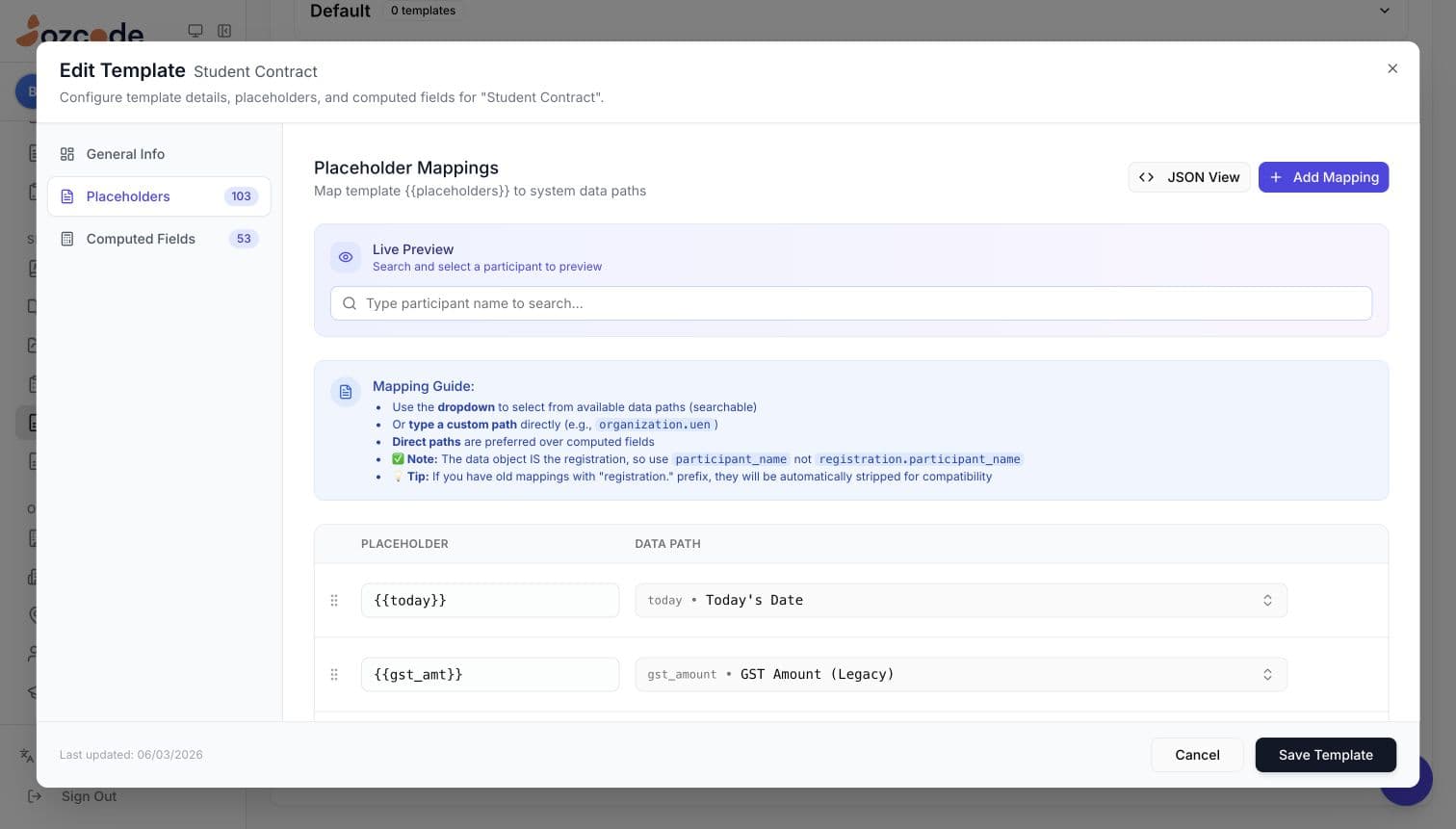The image size is (1456, 829).
Task: Click the Live Preview eye icon
Action: (346, 257)
